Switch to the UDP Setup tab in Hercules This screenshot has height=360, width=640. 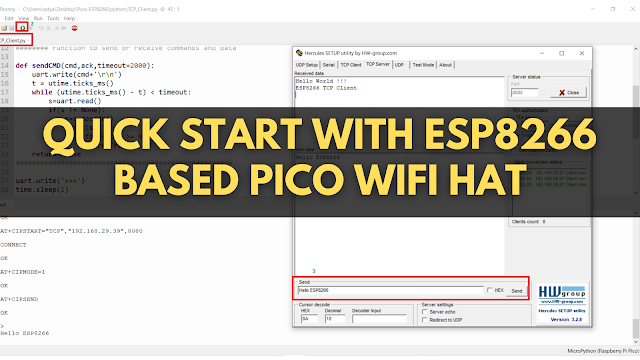click(x=307, y=65)
